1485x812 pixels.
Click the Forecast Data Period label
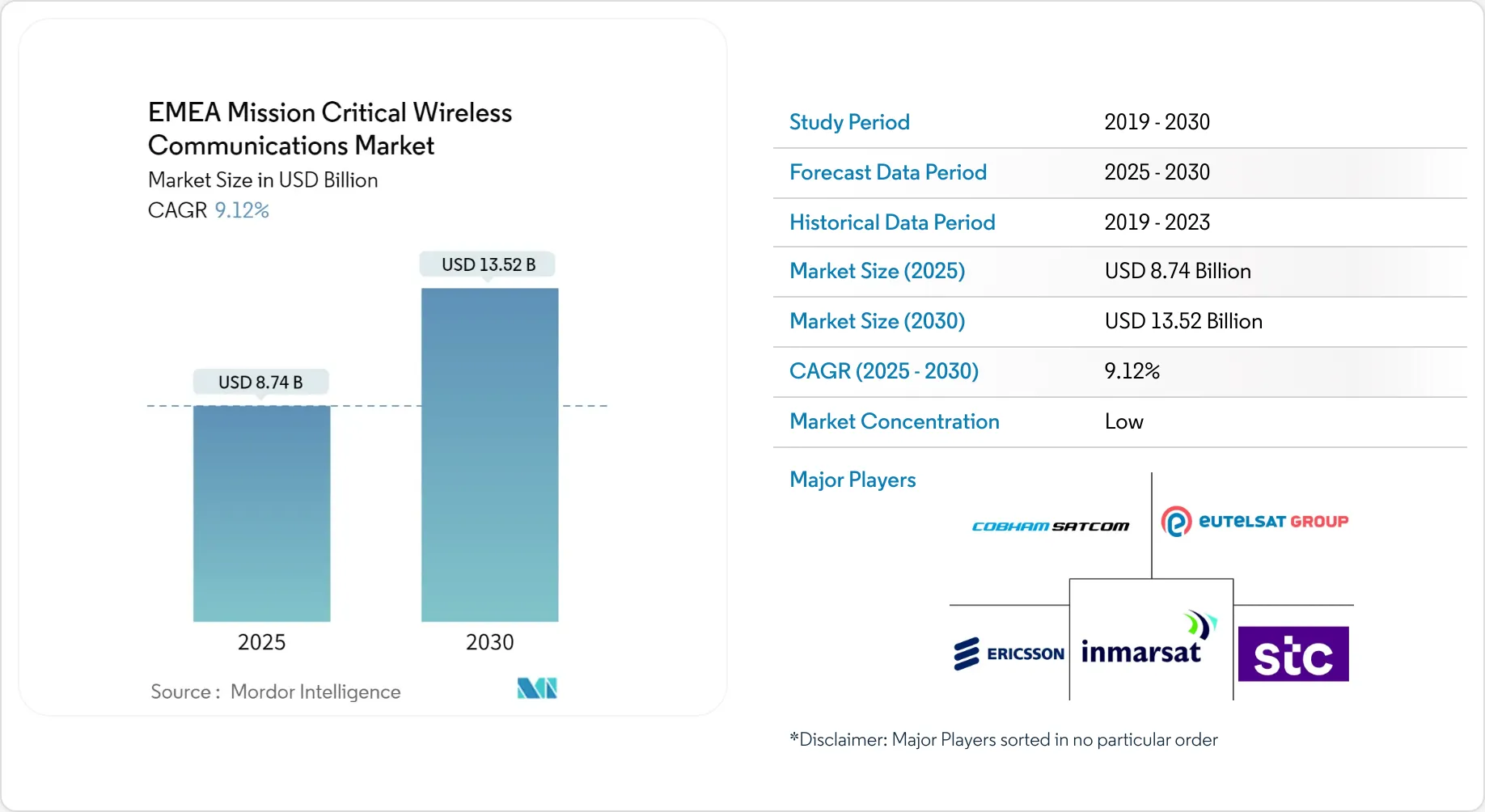(888, 172)
